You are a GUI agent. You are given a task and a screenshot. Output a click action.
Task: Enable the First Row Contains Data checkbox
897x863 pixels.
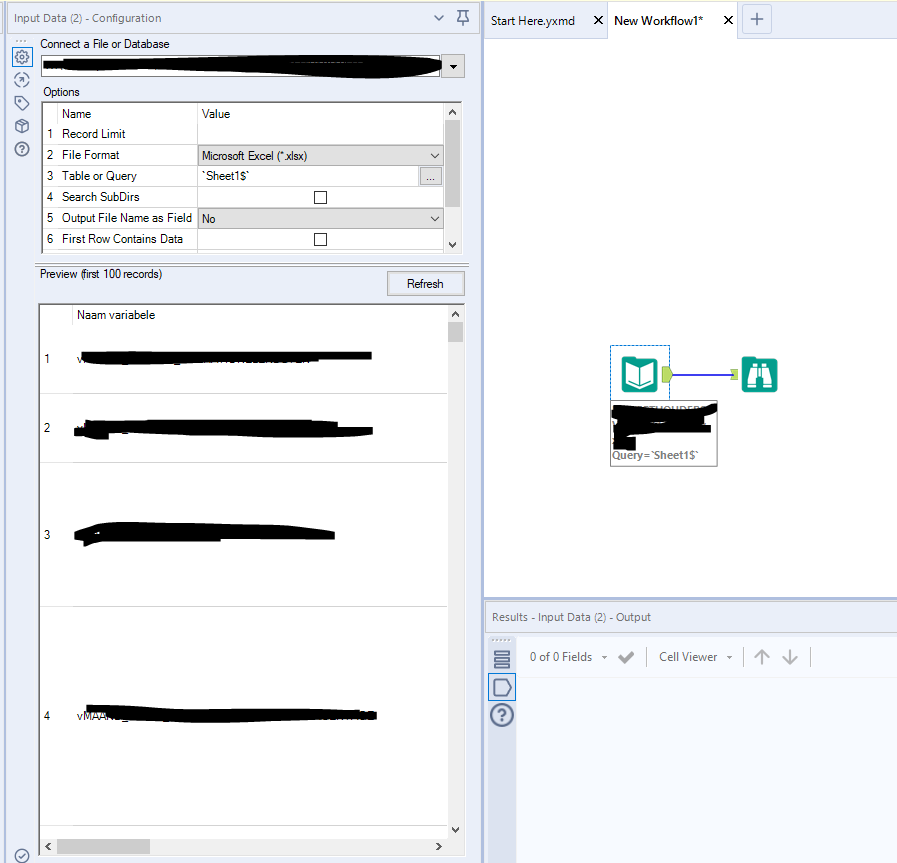point(320,239)
